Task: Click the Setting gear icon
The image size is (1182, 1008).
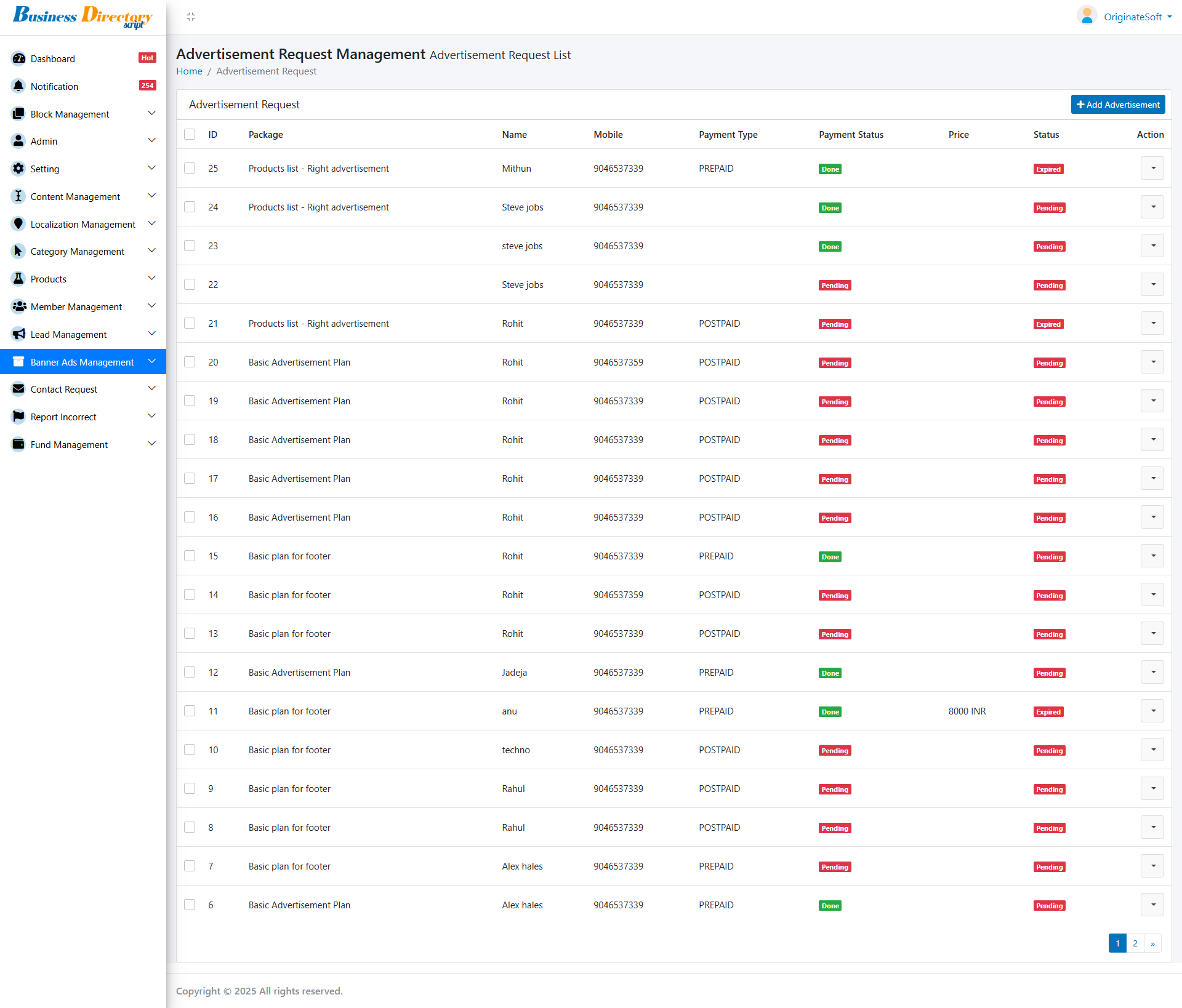Action: click(18, 169)
